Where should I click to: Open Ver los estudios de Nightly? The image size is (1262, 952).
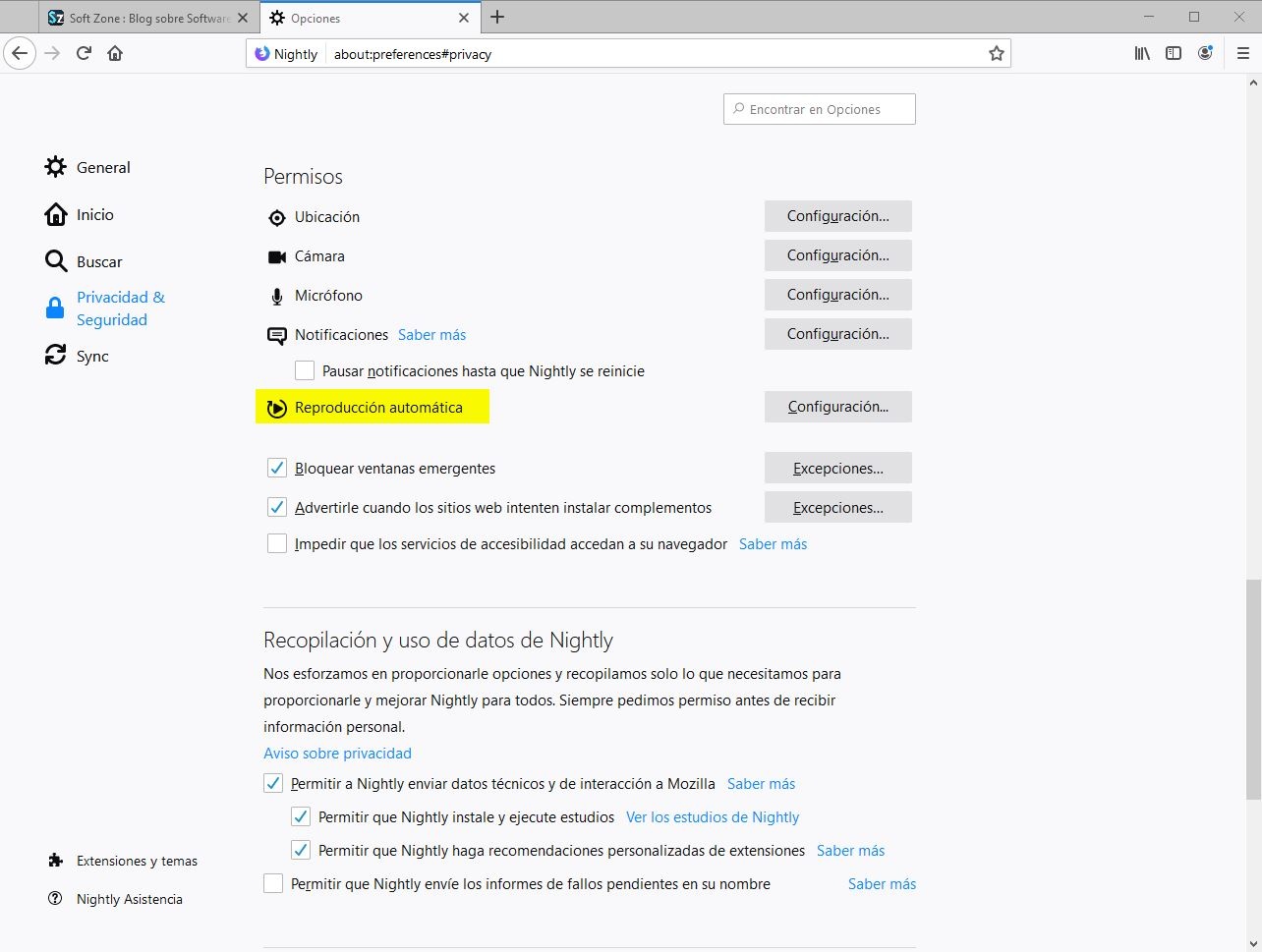(x=713, y=817)
